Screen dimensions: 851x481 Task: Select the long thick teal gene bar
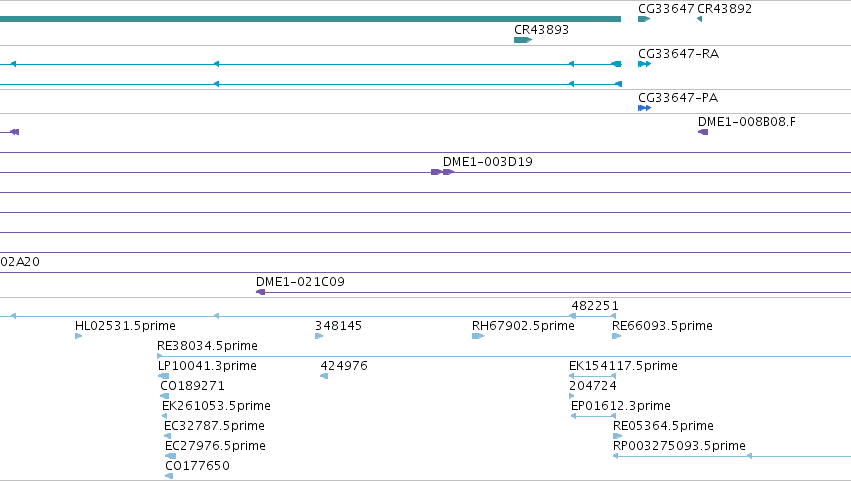pyautogui.click(x=310, y=19)
